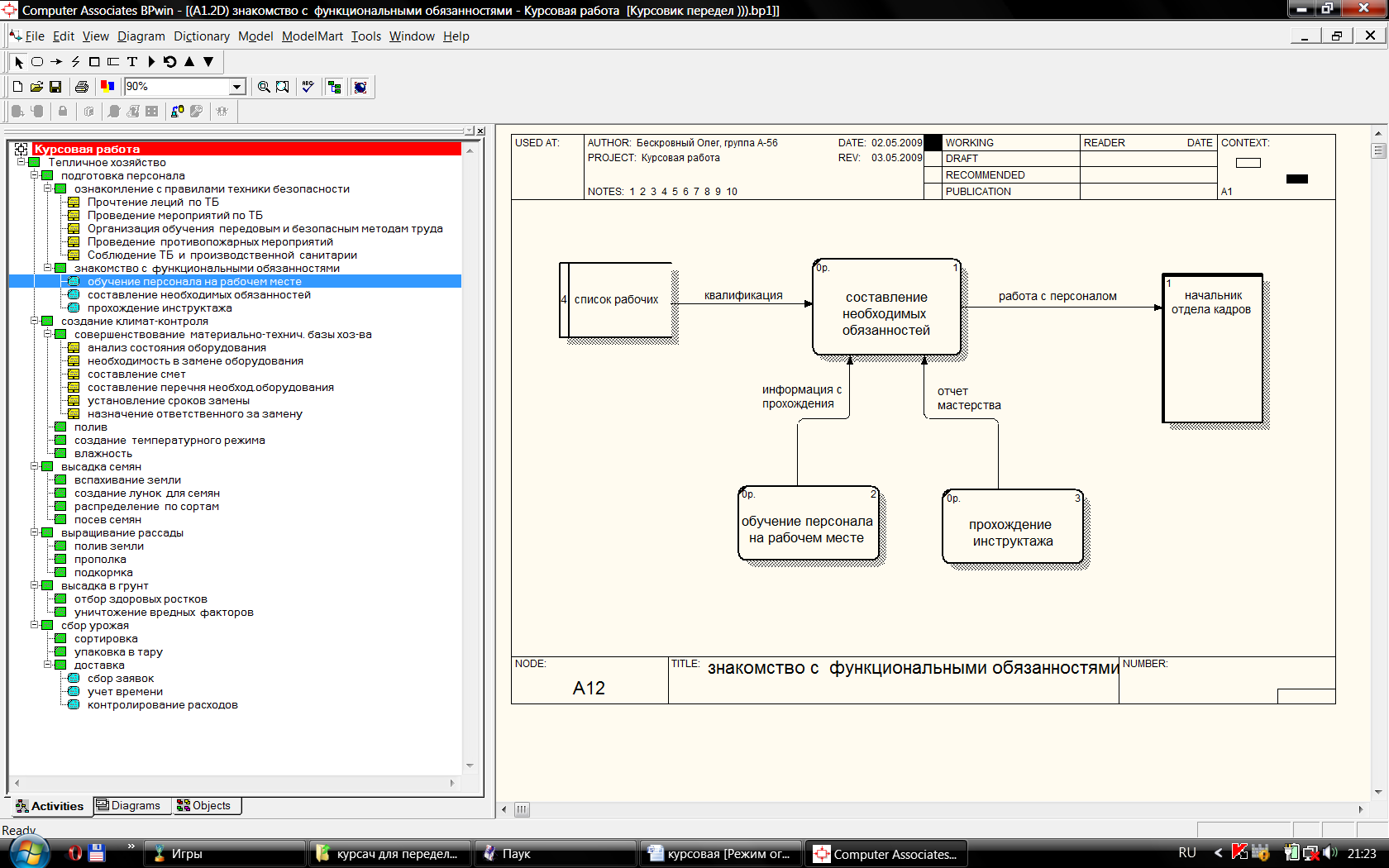Open the Dictionary menu
The width and height of the screenshot is (1389, 868).
(x=201, y=36)
